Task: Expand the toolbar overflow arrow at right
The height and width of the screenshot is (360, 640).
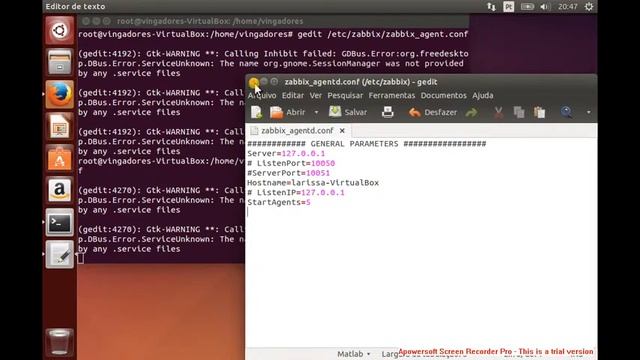Action: coord(589,112)
